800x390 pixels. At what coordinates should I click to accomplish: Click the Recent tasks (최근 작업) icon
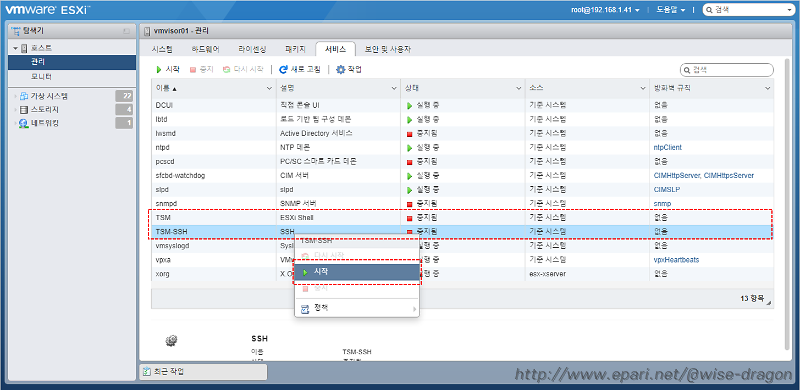147,372
